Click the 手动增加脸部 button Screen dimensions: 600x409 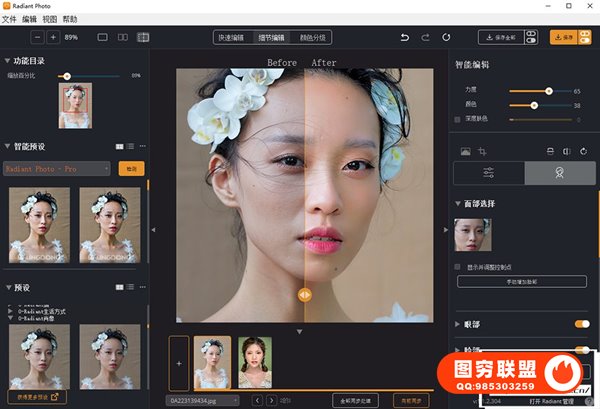[x=521, y=282]
